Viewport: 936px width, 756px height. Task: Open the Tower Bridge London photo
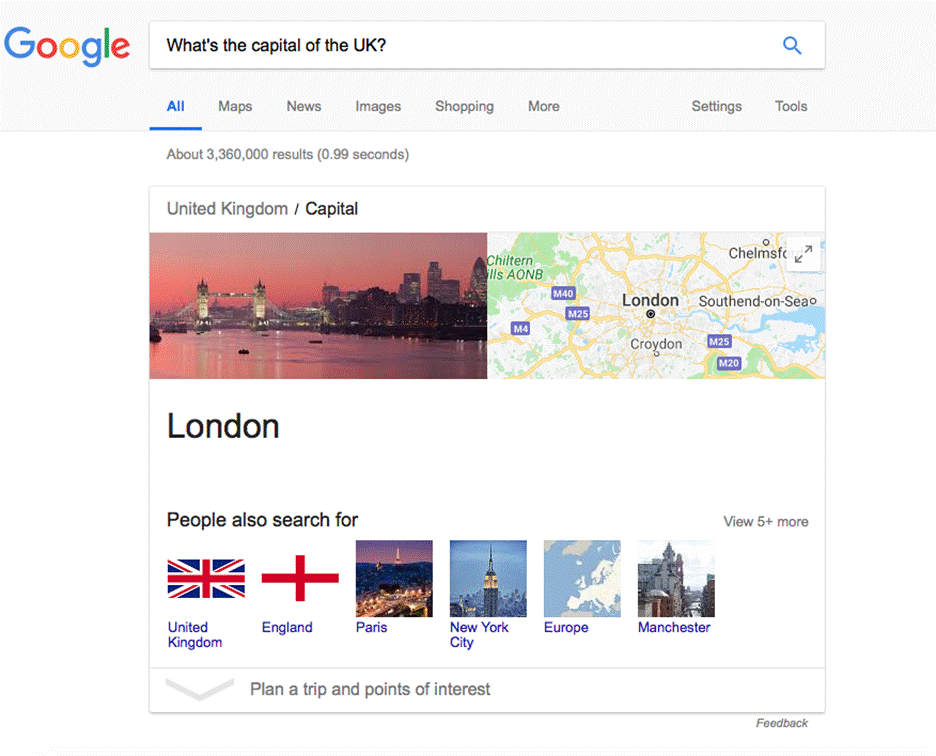click(x=318, y=306)
